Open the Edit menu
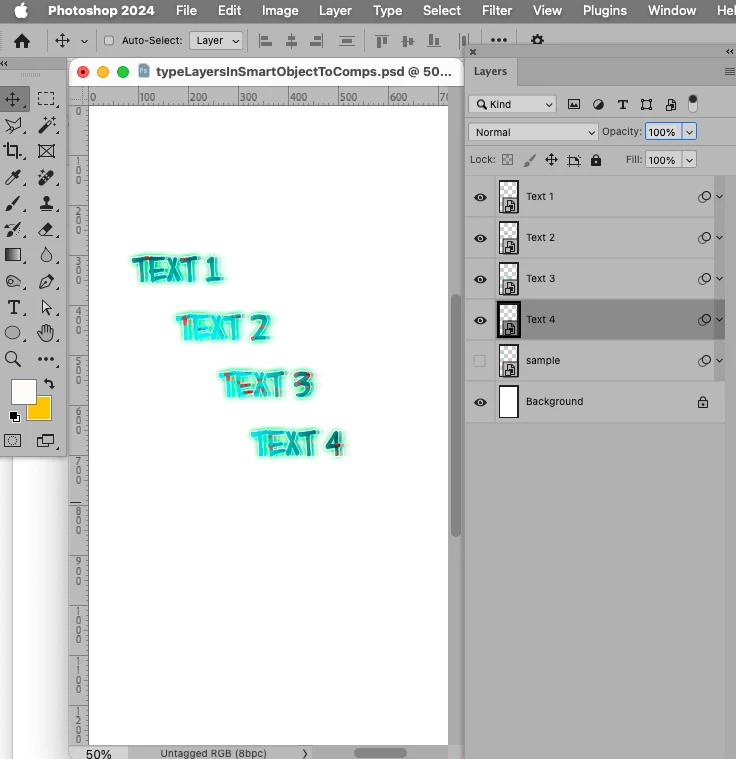736x759 pixels. coord(230,11)
